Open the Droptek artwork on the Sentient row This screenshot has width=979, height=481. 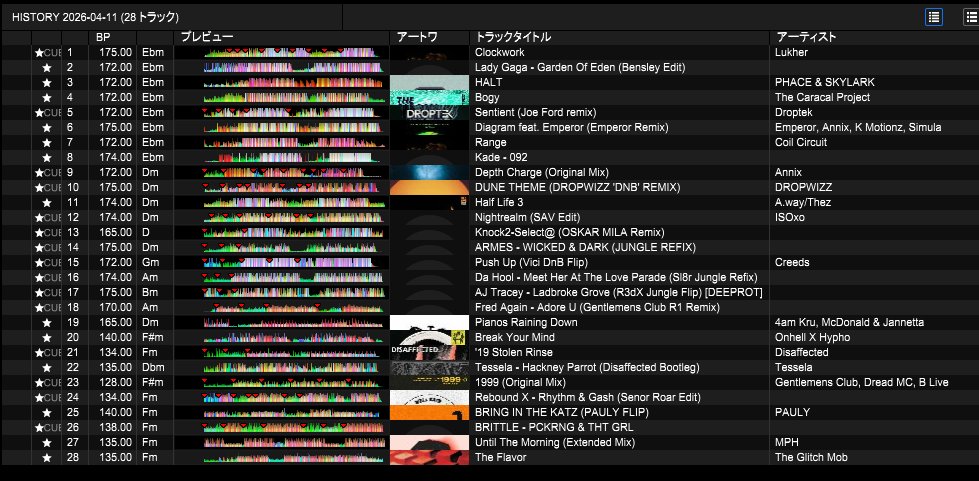[430, 112]
